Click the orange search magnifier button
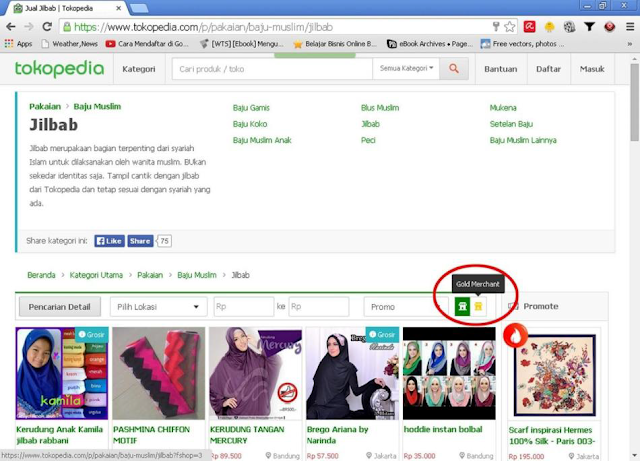Screen dimensions: 640x461 453,69
